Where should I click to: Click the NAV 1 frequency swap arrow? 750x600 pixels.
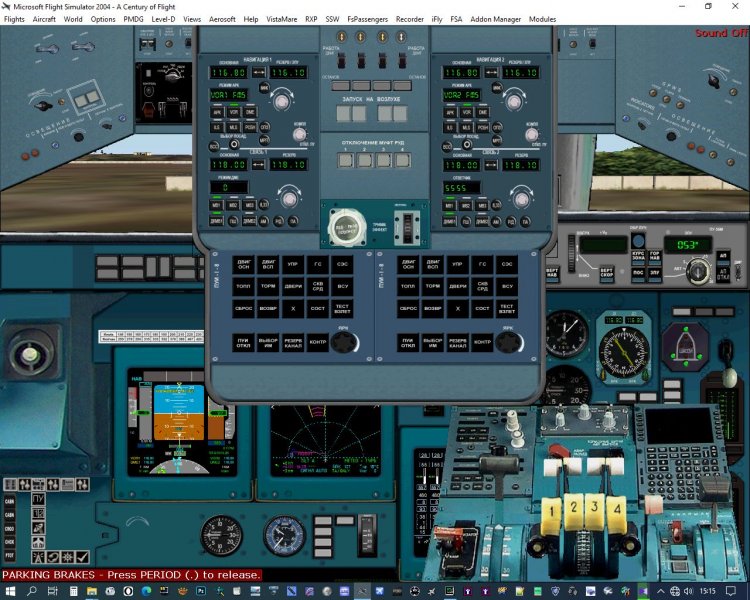[260, 73]
